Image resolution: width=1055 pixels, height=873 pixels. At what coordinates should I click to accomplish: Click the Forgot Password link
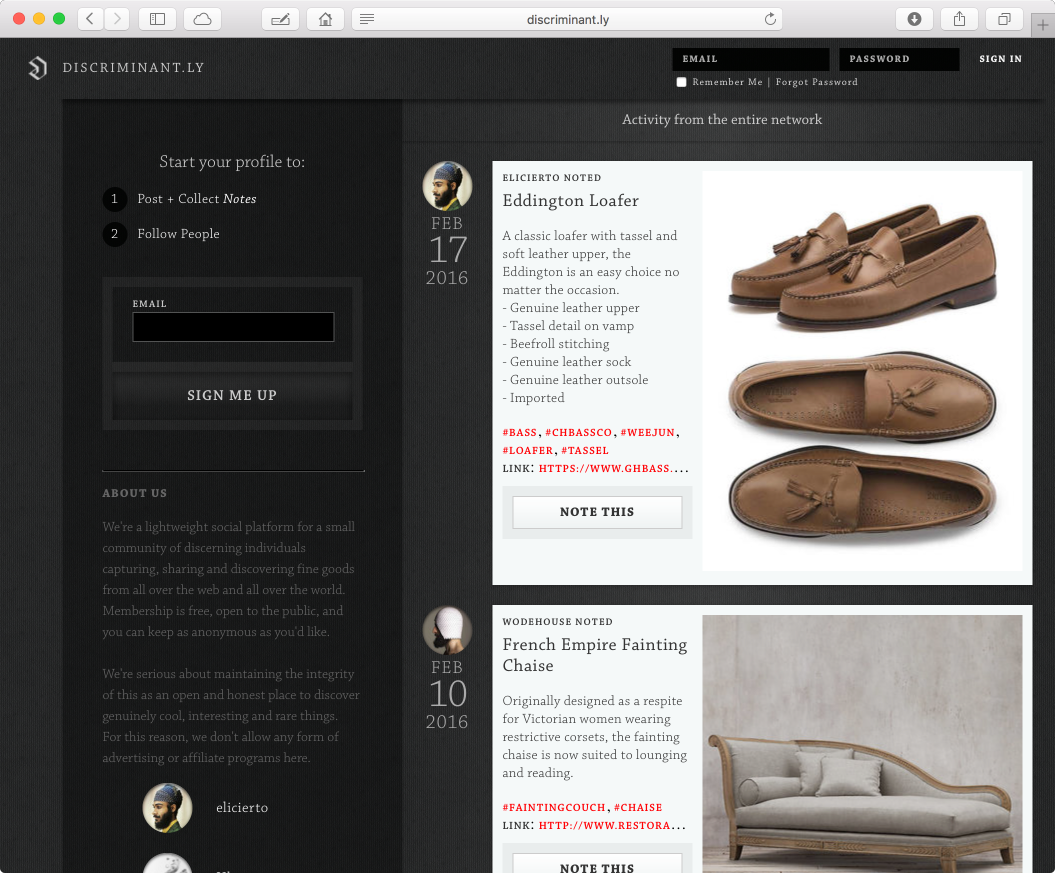point(816,82)
